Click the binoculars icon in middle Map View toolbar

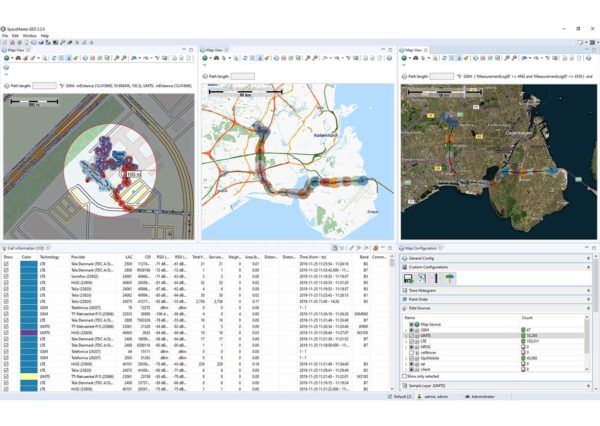(x=217, y=58)
